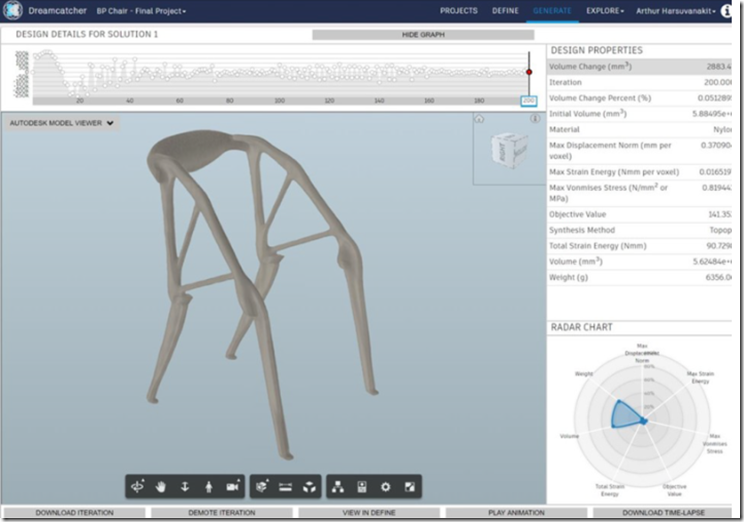Activate the First Person walk tool
Image resolution: width=744 pixels, height=522 pixels.
pos(208,487)
